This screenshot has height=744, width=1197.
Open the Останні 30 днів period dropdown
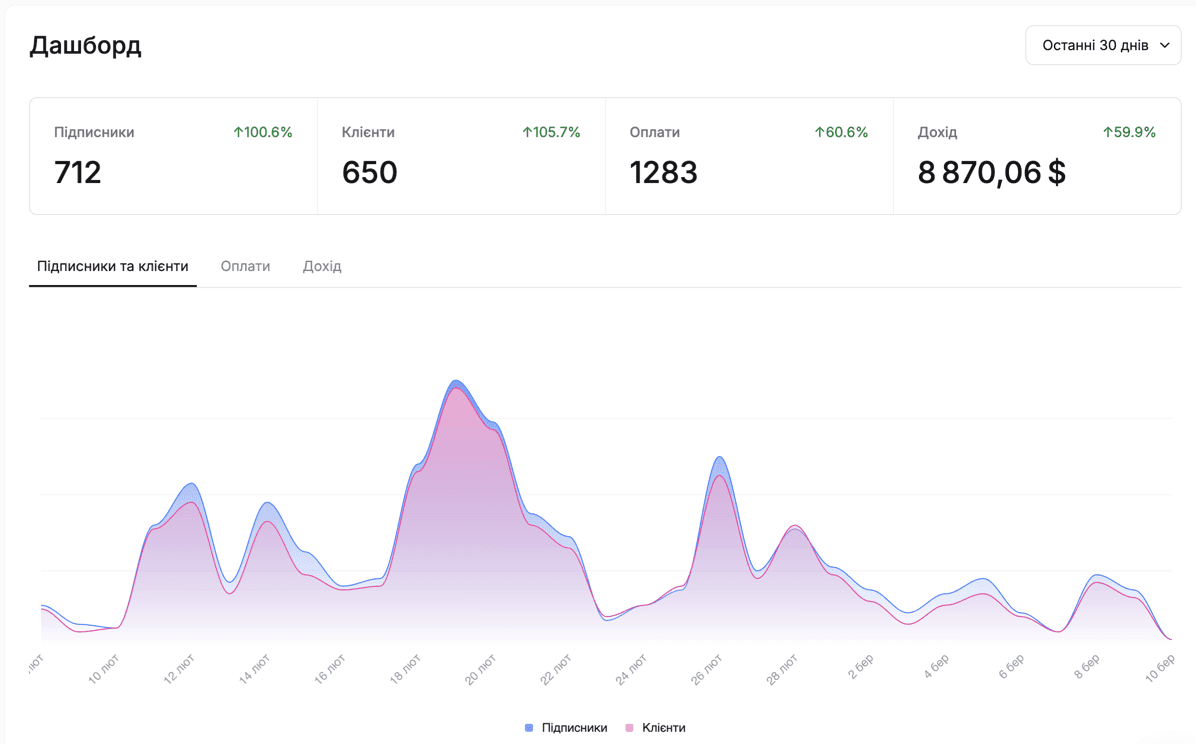pos(1103,45)
